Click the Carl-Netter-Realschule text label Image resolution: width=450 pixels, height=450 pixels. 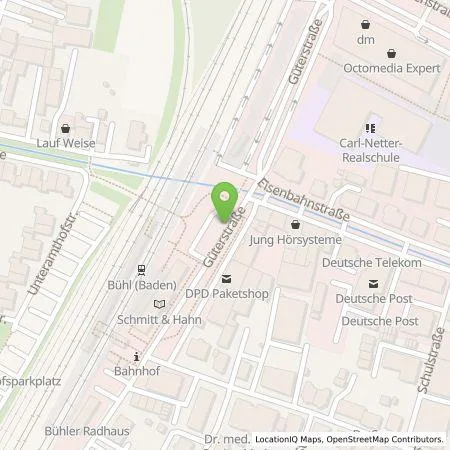(x=371, y=150)
